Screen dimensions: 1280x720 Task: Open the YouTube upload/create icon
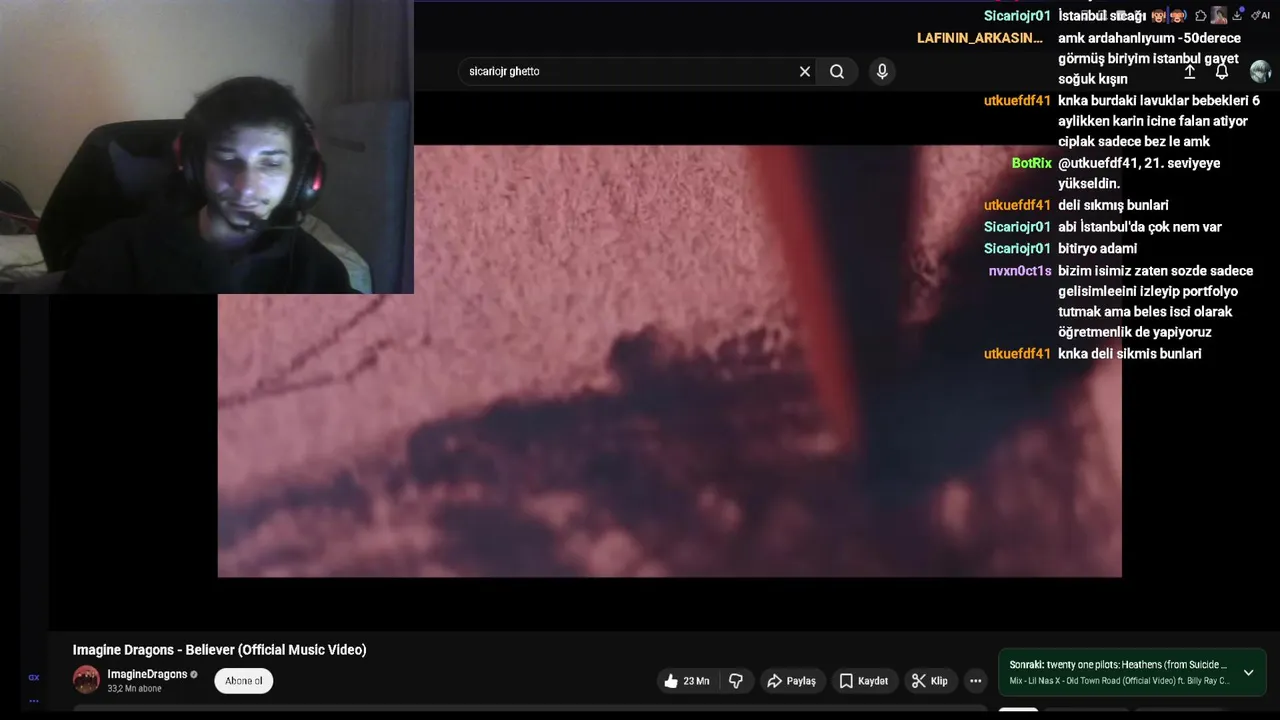[x=1190, y=72]
